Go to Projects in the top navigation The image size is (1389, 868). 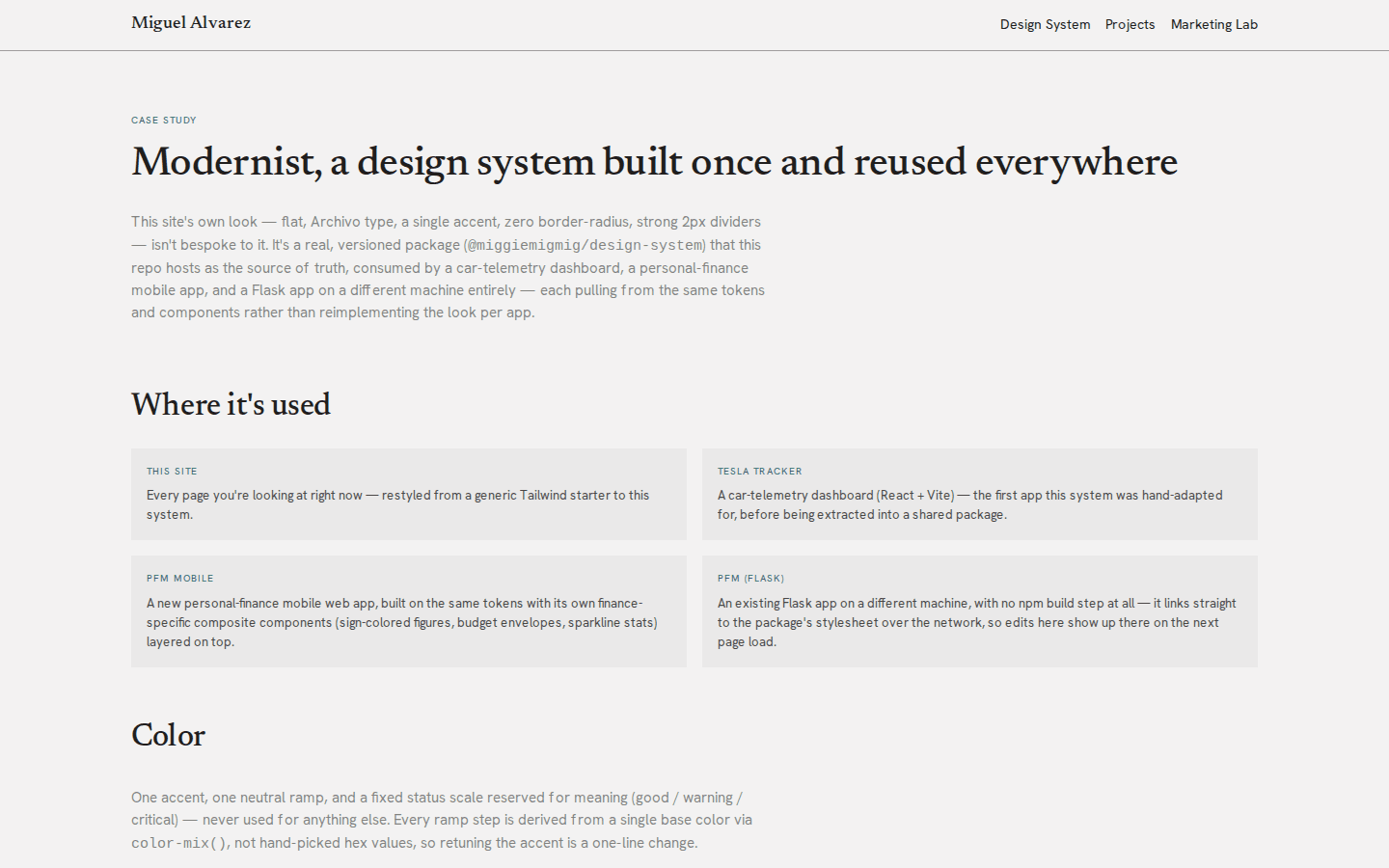coord(1130,24)
